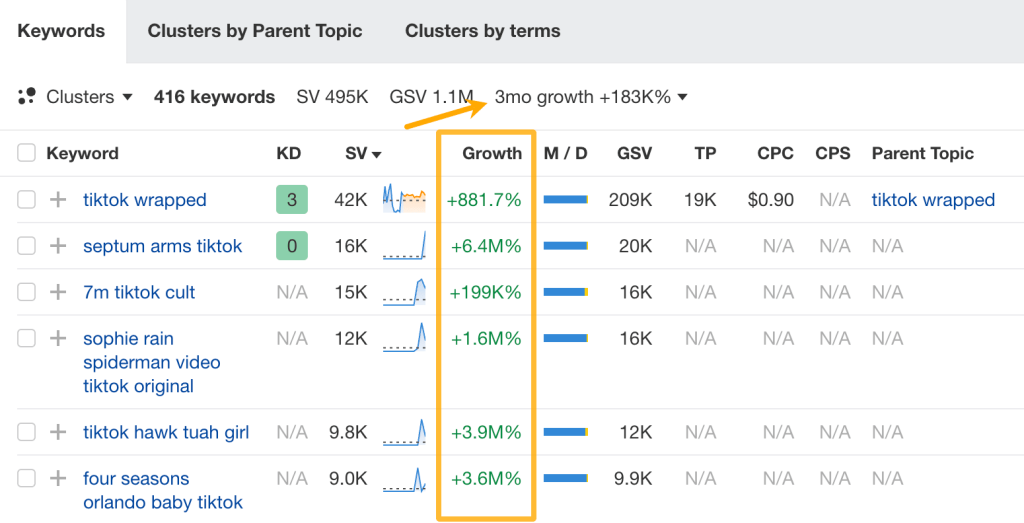This screenshot has width=1024, height=523.
Task: Sort by the SV column arrow
Action: pyautogui.click(x=377, y=155)
